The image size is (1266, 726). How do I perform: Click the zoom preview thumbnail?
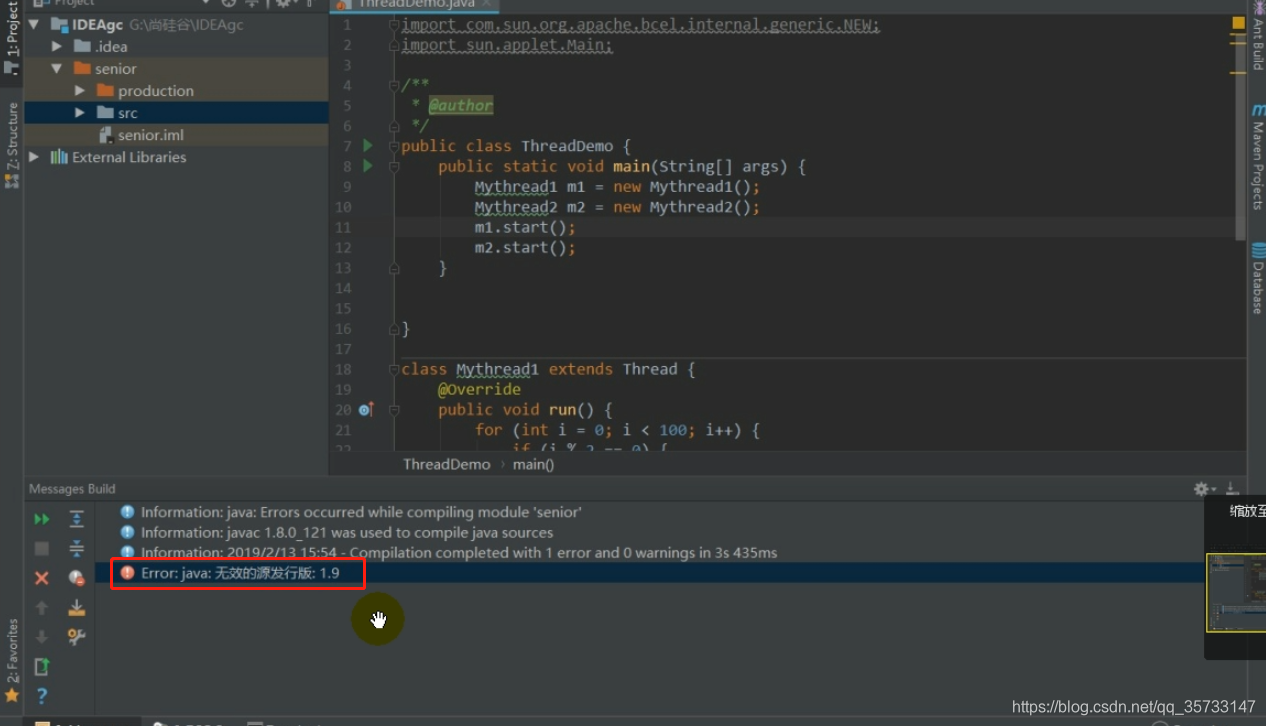[1236, 593]
